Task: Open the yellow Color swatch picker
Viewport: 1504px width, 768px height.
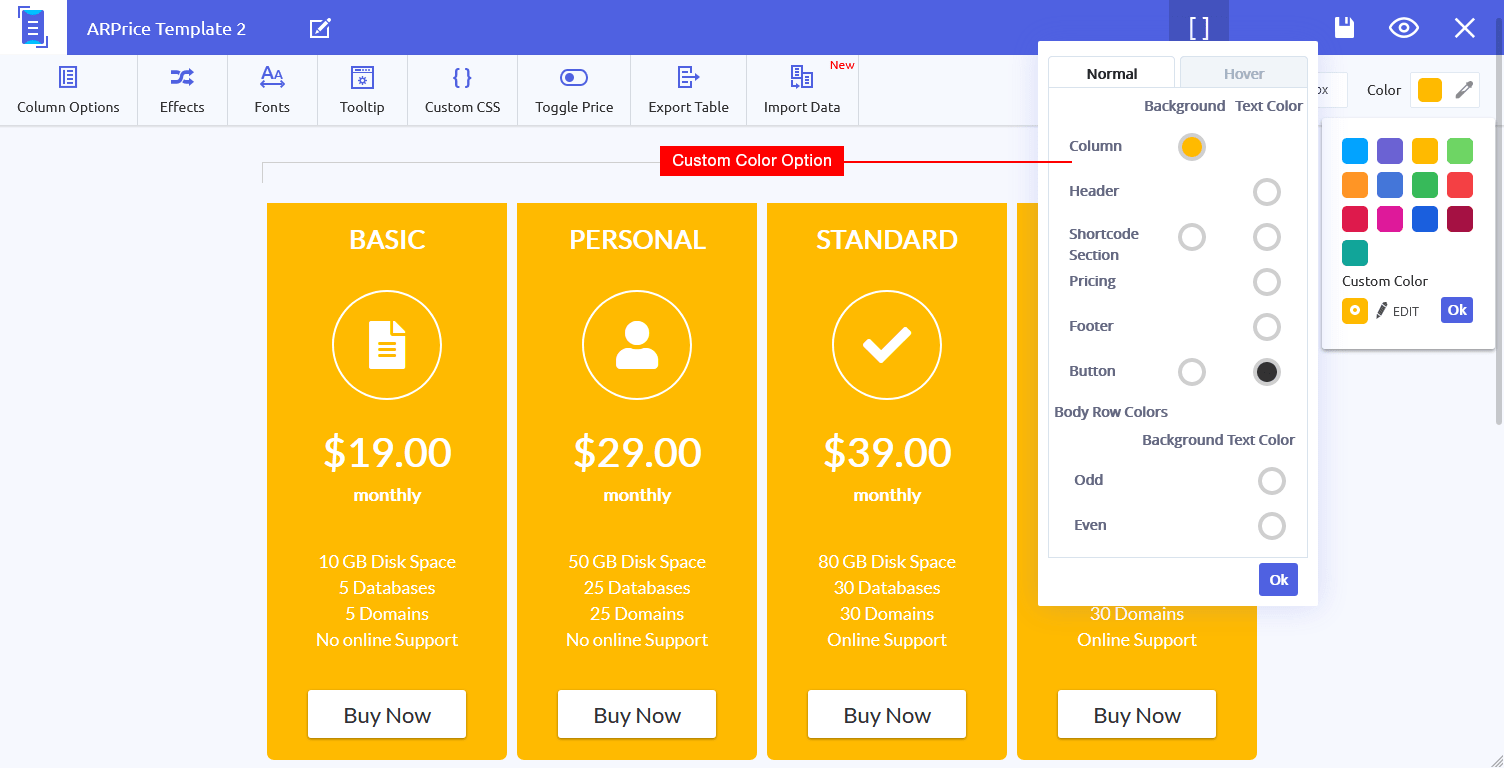Action: click(x=1429, y=90)
